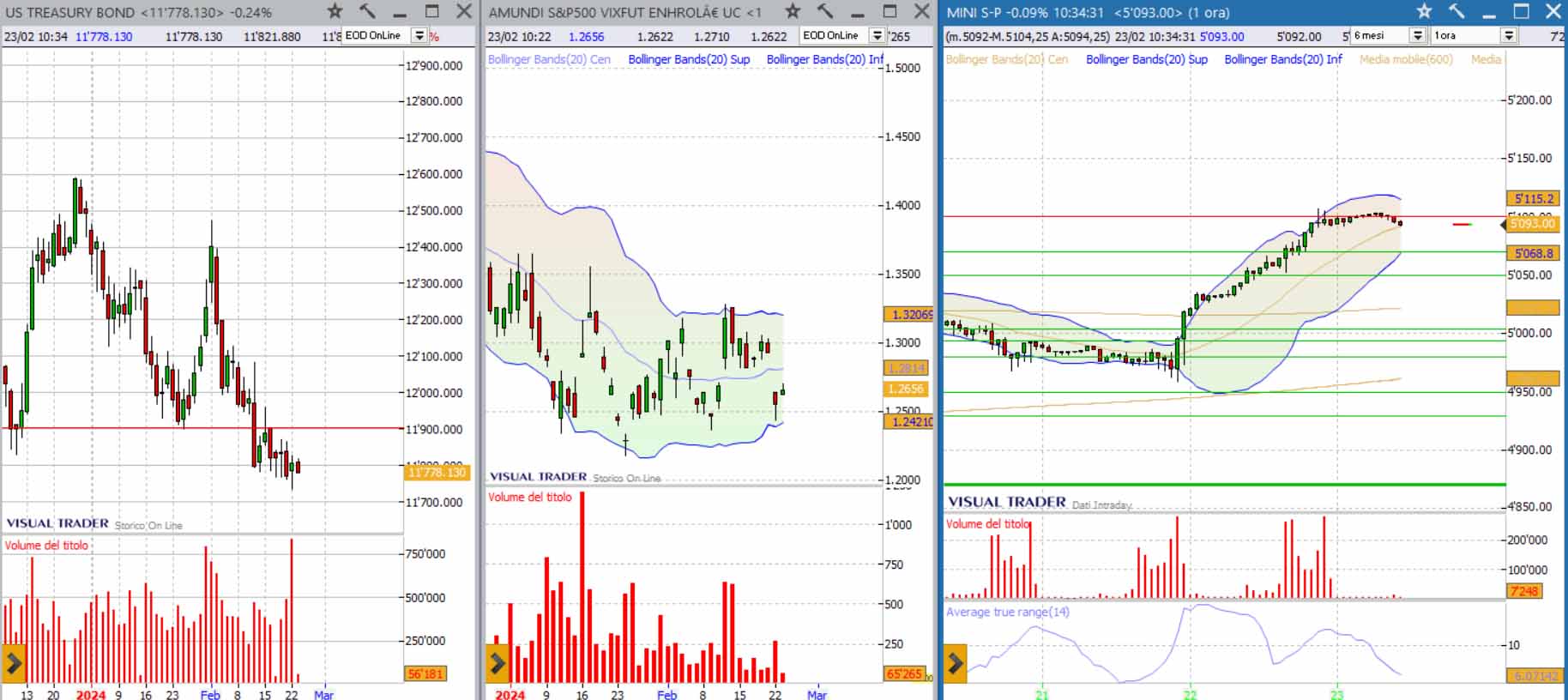
Task: Click 'Volume del titolo' label in Amundi chart
Action: (529, 497)
